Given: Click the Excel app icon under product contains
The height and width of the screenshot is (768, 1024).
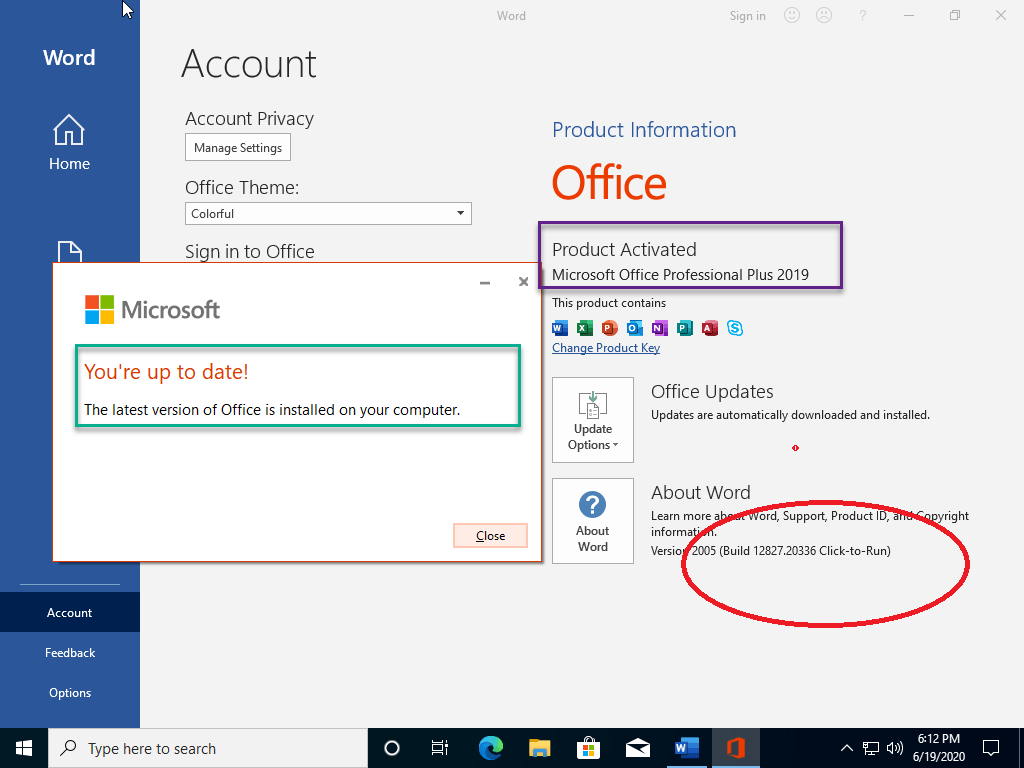Looking at the screenshot, I should [x=584, y=328].
